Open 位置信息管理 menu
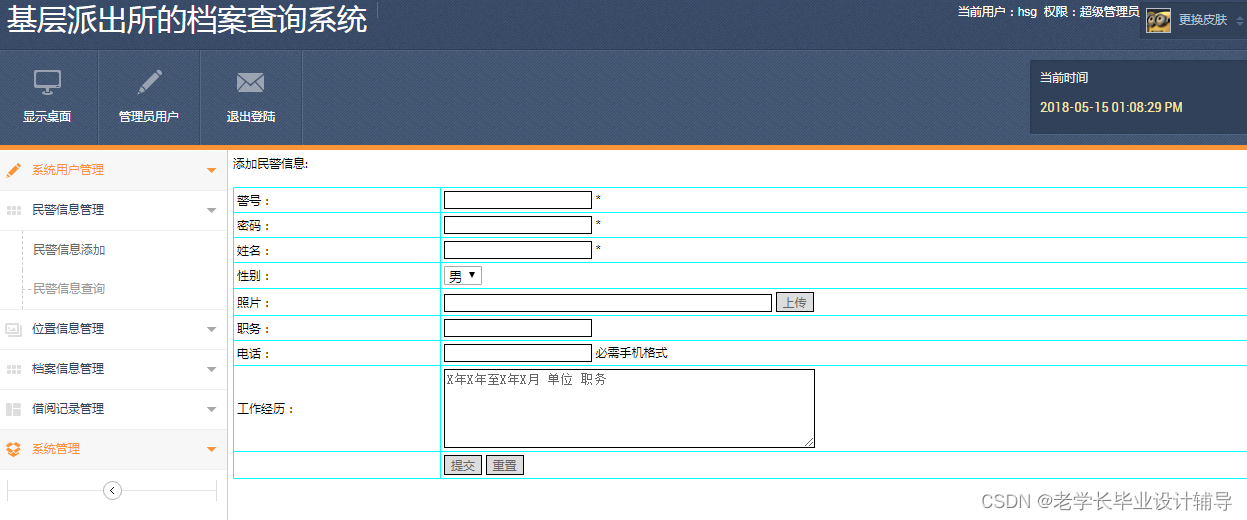This screenshot has height=520, width=1247. click(x=113, y=329)
